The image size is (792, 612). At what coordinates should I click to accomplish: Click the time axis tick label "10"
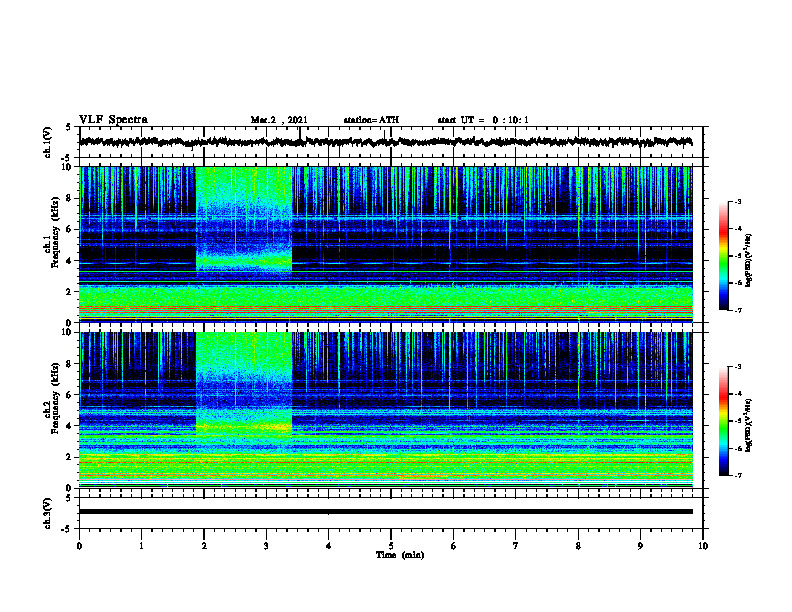[703, 546]
